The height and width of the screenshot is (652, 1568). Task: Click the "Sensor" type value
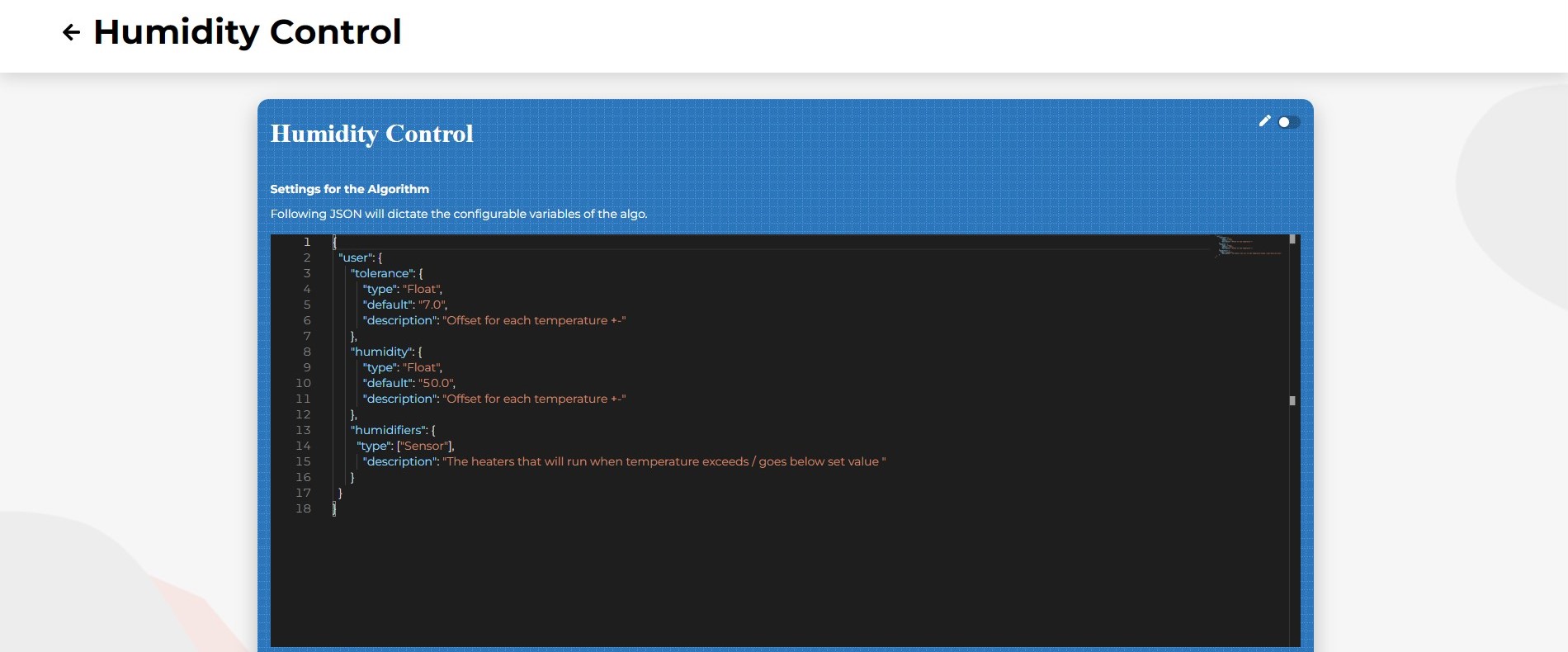424,446
